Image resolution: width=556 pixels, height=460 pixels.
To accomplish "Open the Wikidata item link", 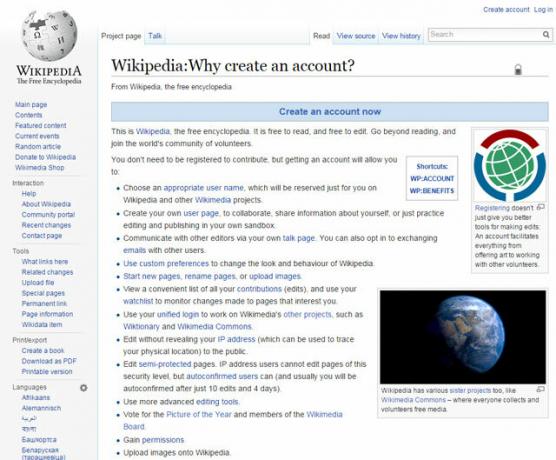I will [42, 325].
